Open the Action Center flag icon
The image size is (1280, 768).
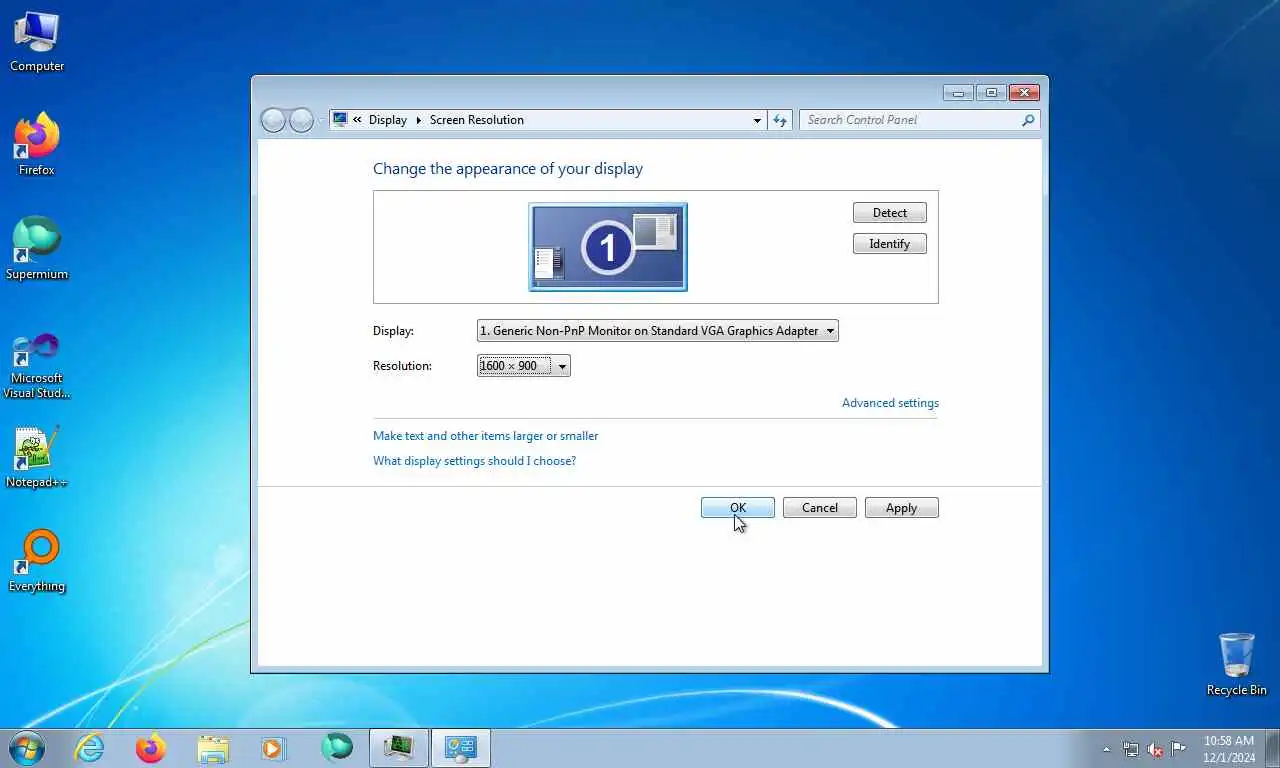pyautogui.click(x=1179, y=749)
